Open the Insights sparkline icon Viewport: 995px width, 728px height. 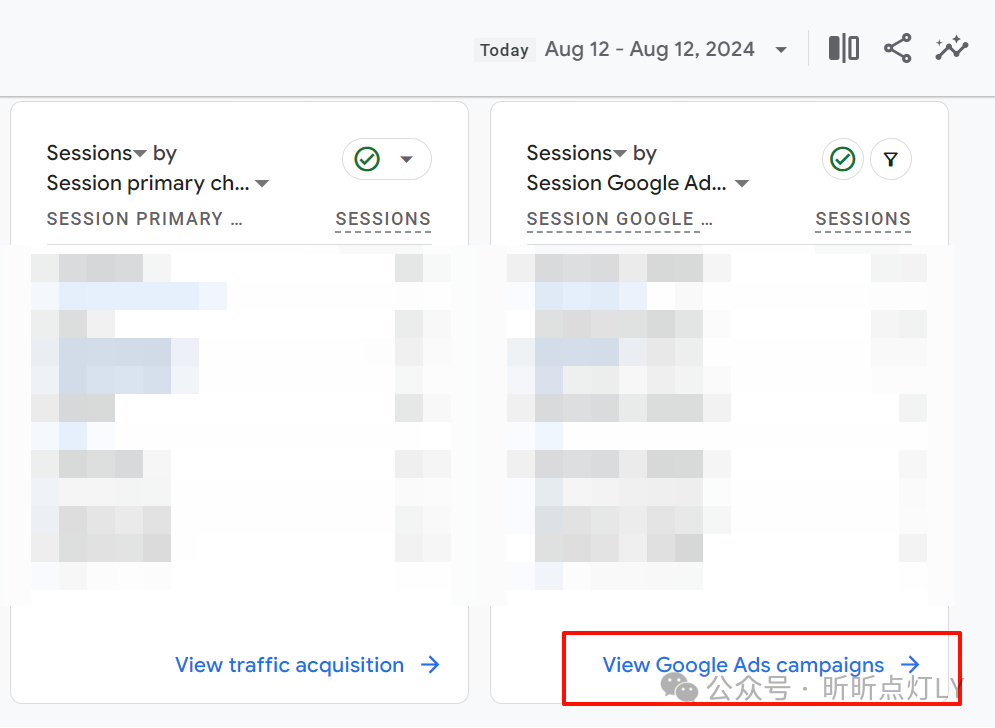click(x=951, y=48)
